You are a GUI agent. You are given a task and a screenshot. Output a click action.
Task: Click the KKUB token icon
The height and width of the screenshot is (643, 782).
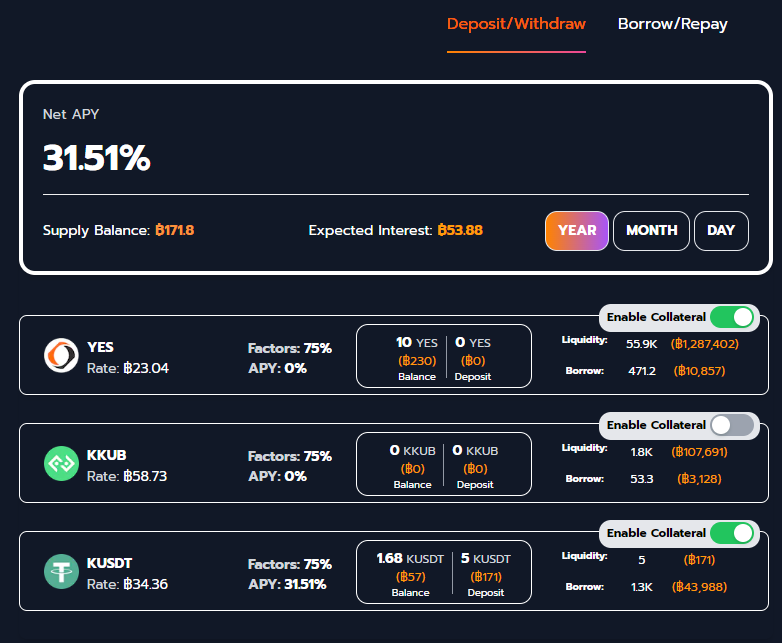pyautogui.click(x=61, y=463)
